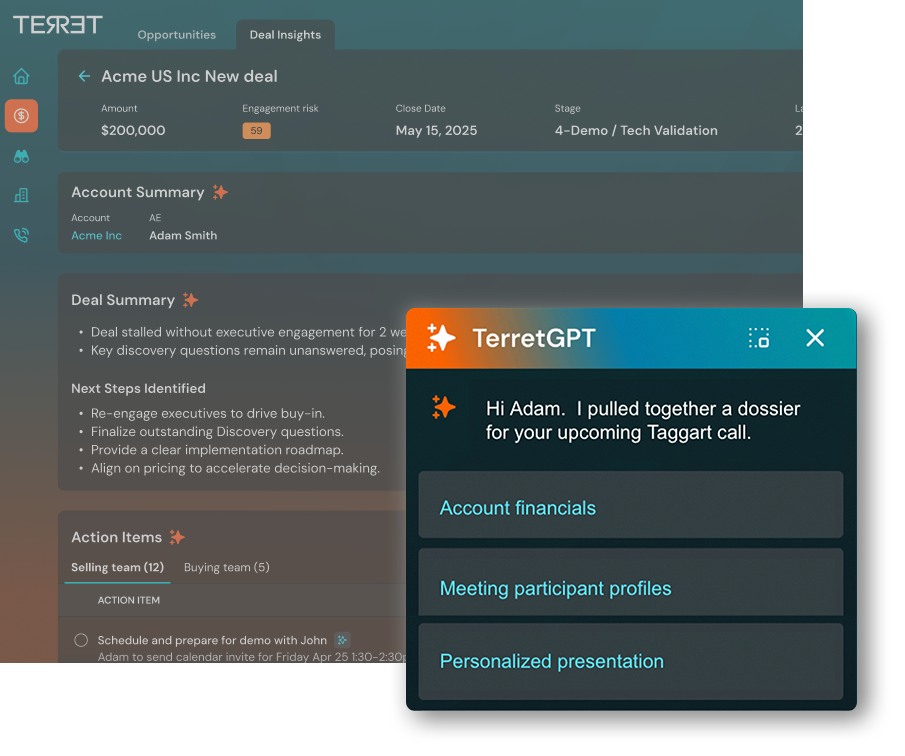
Task: Click the ACTION ITEM column header
Action: click(x=129, y=600)
